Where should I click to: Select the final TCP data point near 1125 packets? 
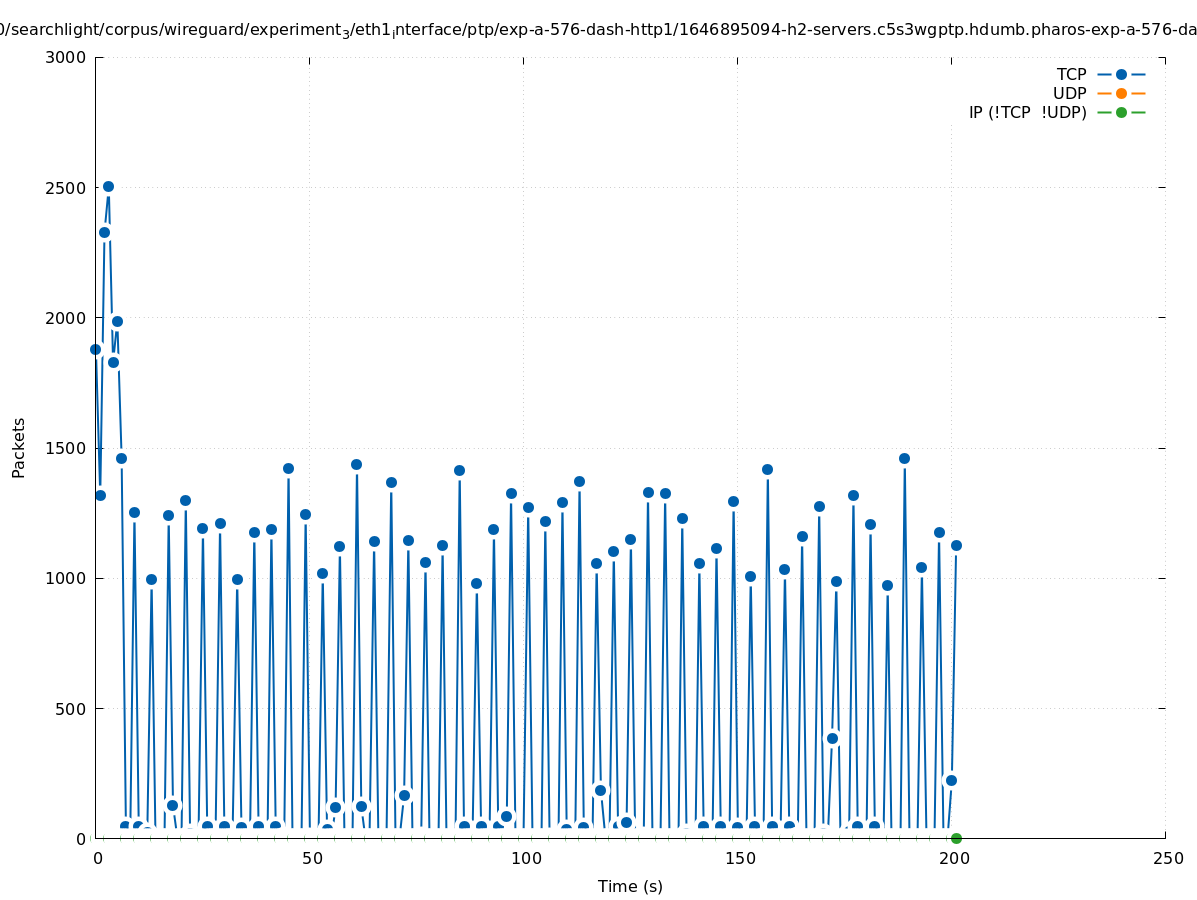click(x=956, y=545)
